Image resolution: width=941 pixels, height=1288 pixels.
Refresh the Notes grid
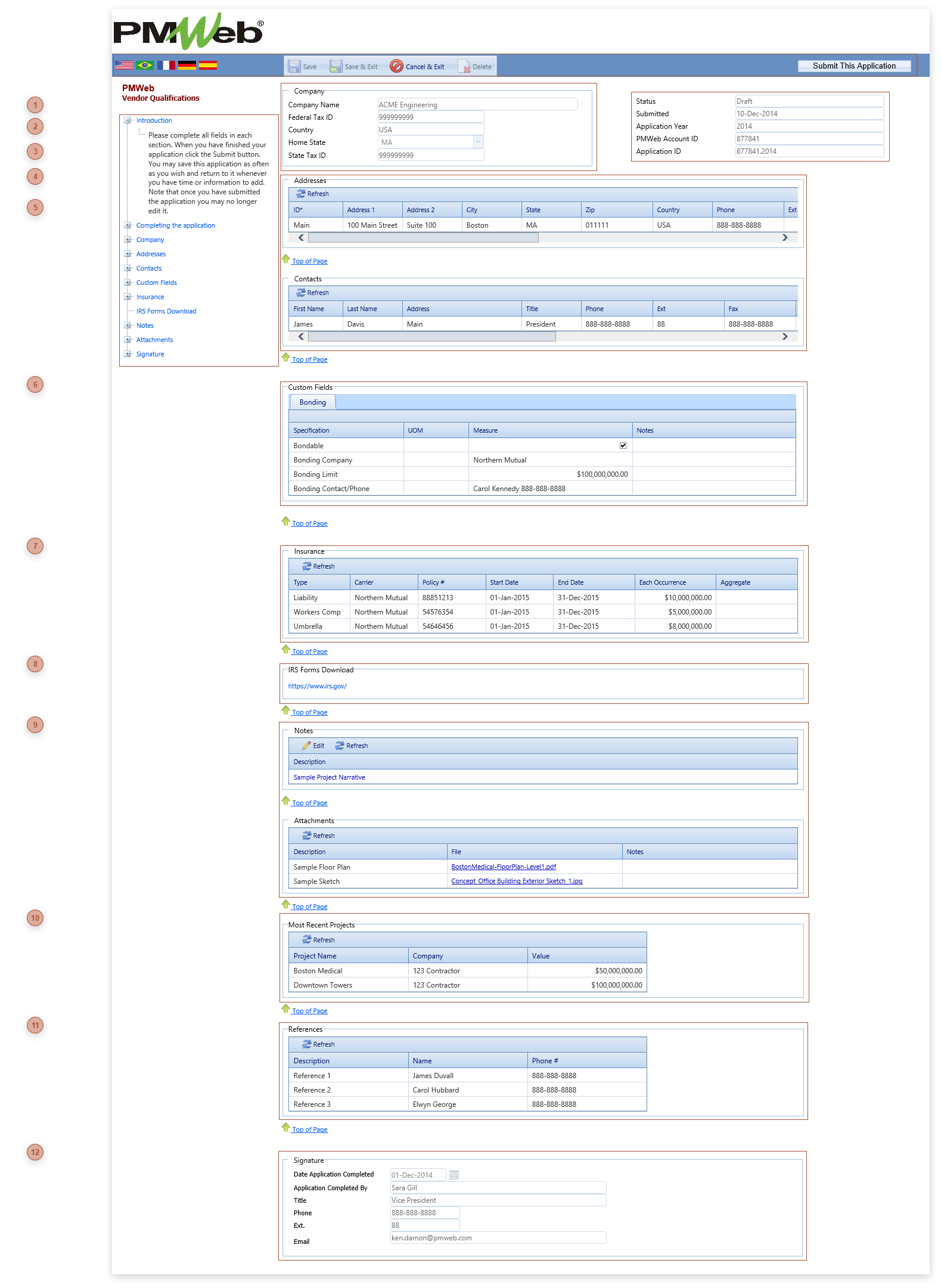coord(351,746)
